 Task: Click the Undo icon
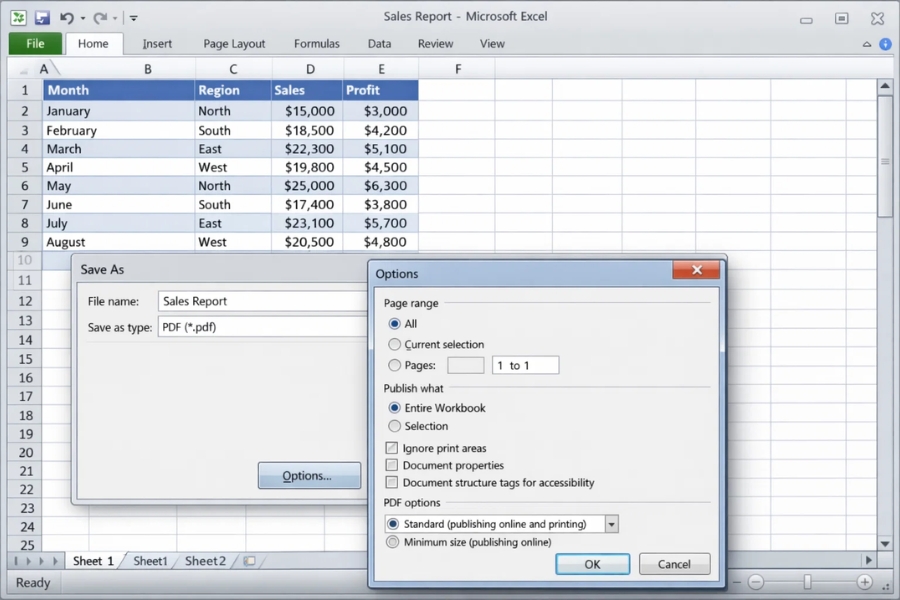pos(66,17)
